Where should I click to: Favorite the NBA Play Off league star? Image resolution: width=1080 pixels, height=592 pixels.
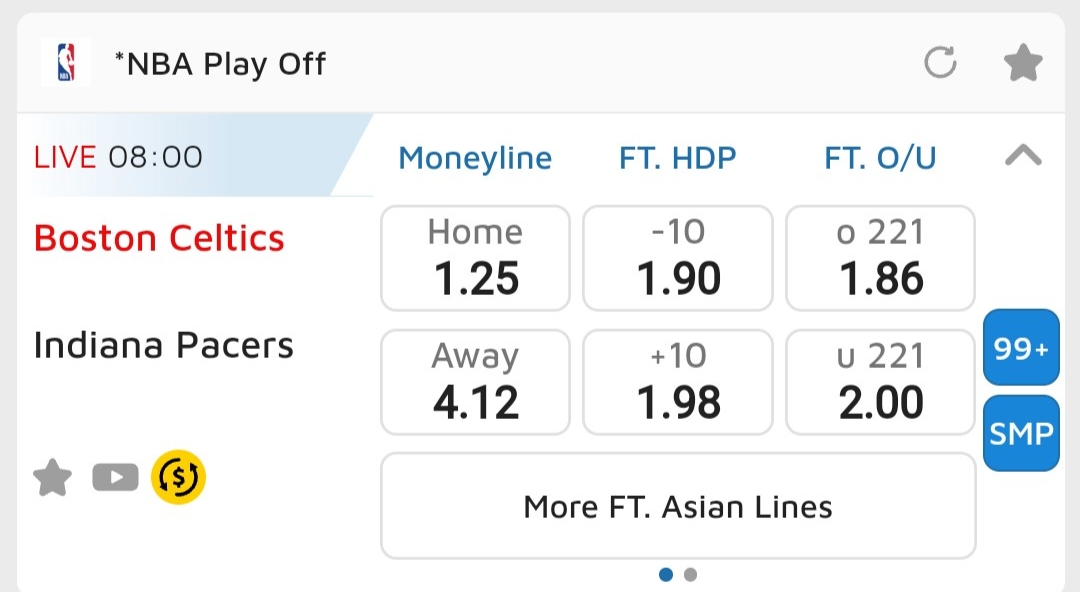[x=1022, y=64]
